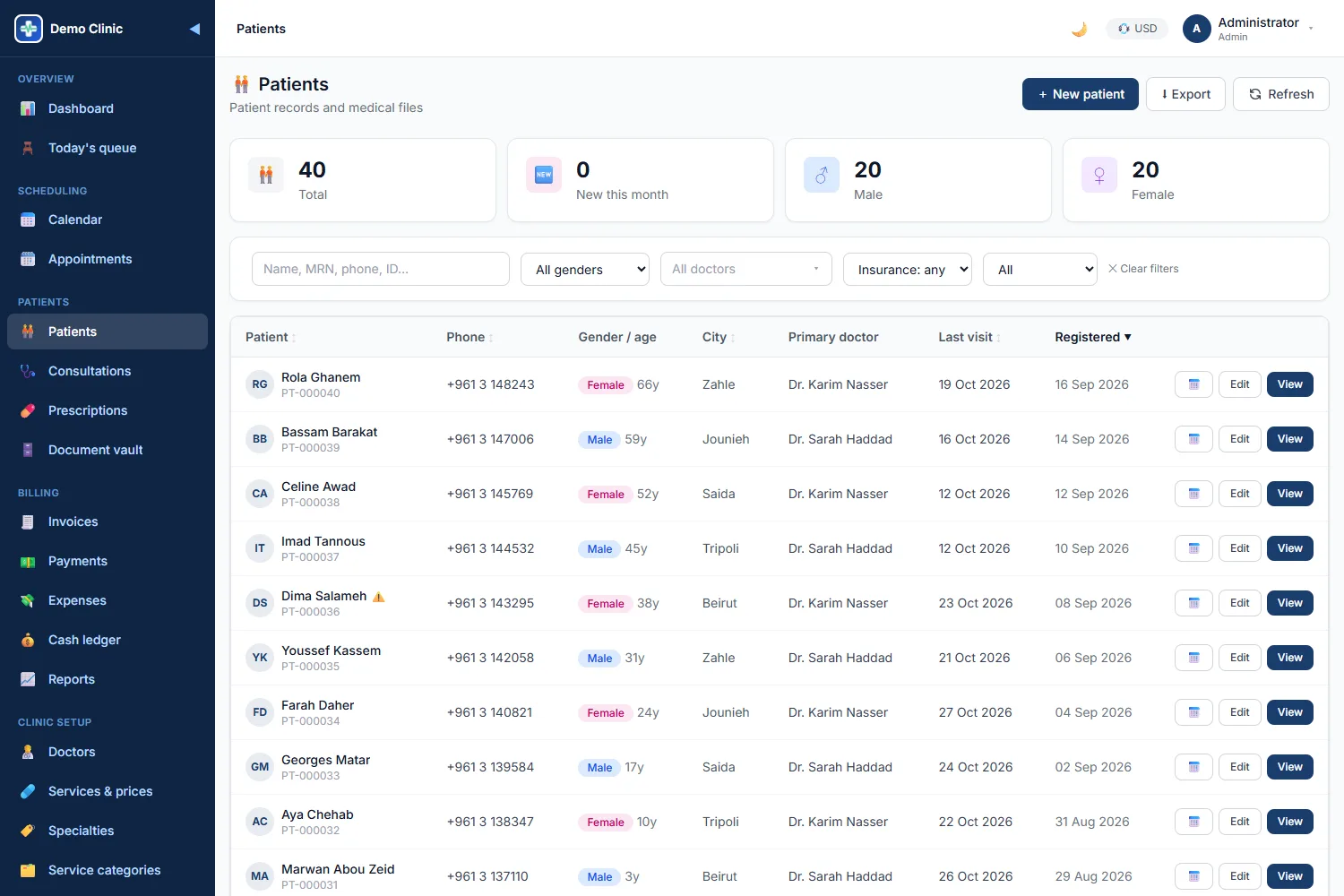Export the patient list

[1185, 94]
